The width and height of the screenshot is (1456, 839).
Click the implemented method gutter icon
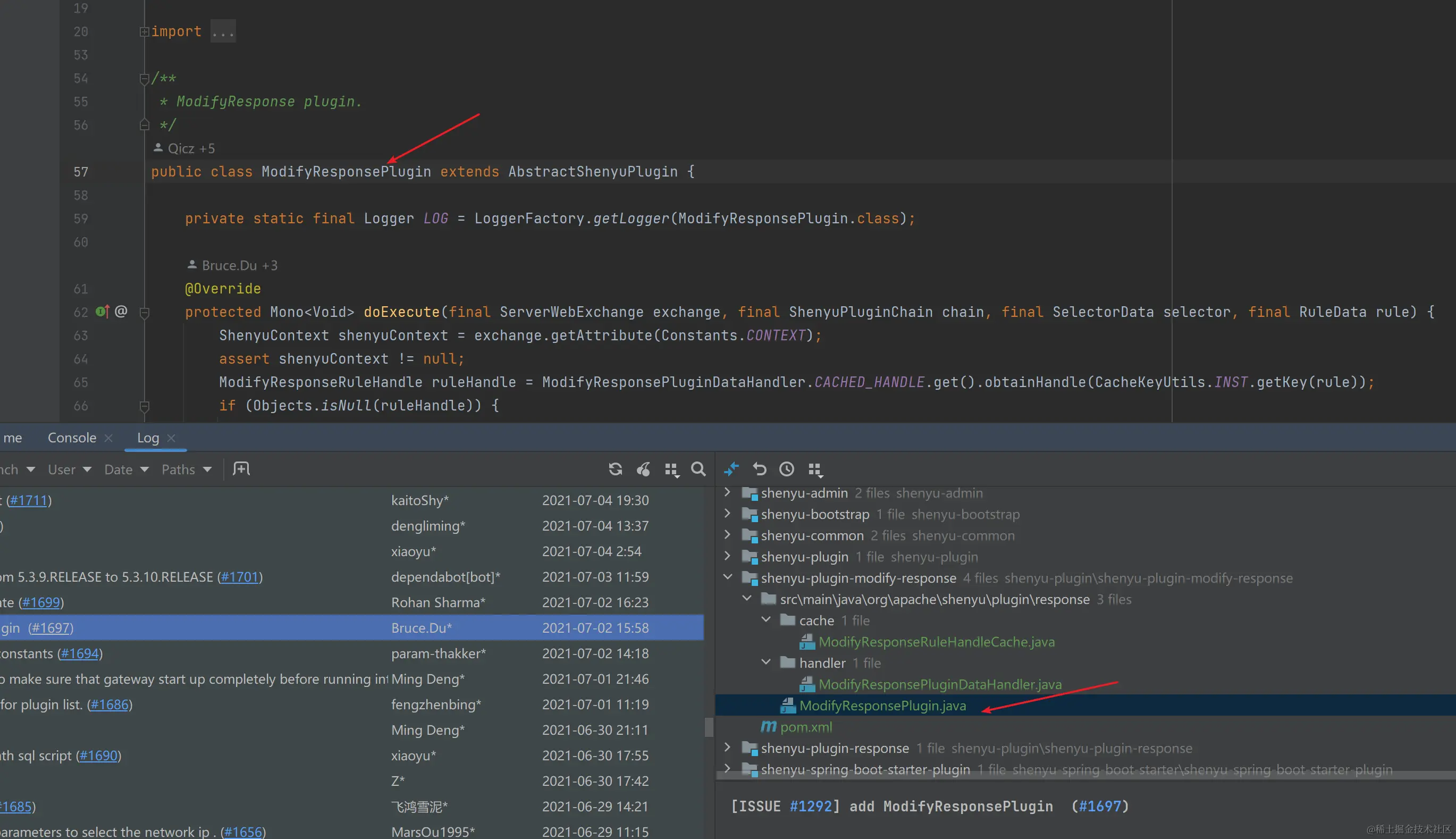[x=103, y=312]
